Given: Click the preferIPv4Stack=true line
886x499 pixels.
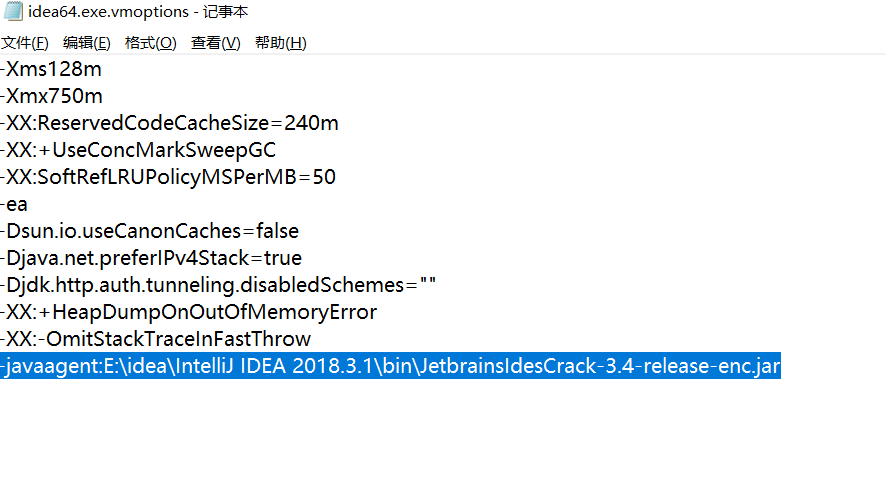Looking at the screenshot, I should pyautogui.click(x=152, y=259).
